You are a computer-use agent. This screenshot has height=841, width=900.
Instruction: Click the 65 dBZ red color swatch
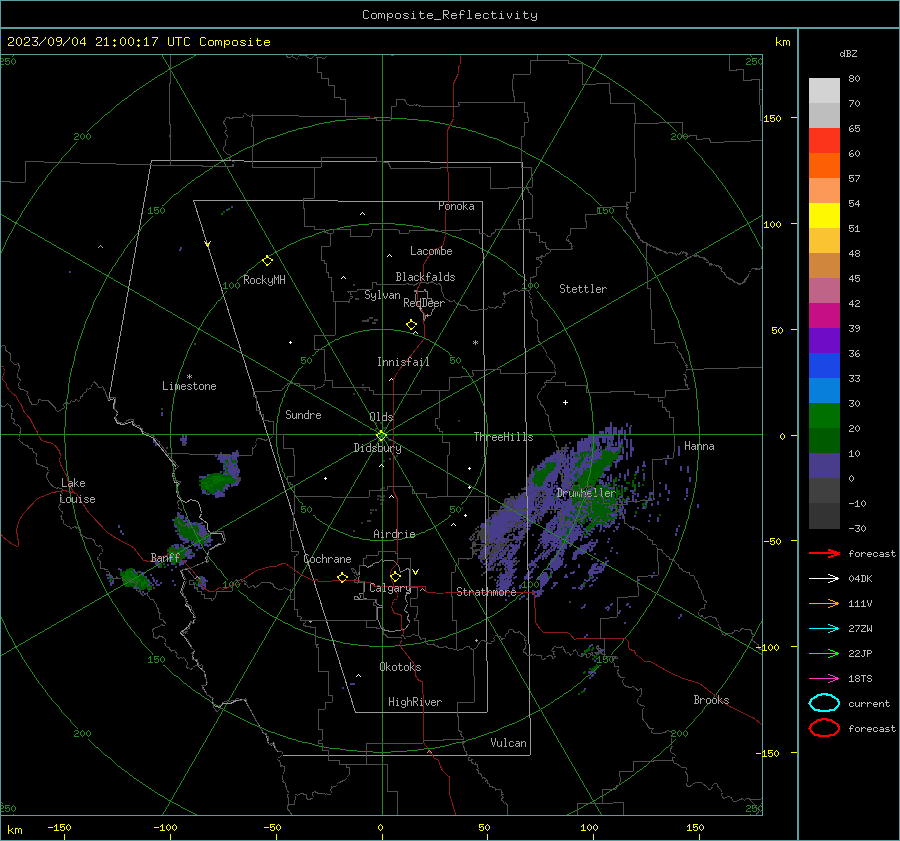[x=824, y=141]
